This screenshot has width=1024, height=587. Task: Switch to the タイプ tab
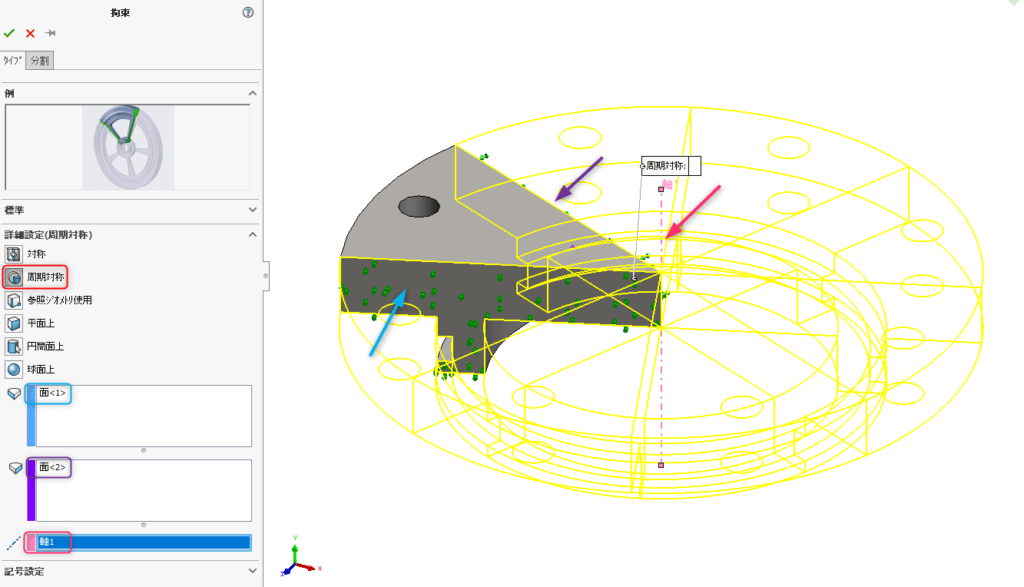(12, 61)
